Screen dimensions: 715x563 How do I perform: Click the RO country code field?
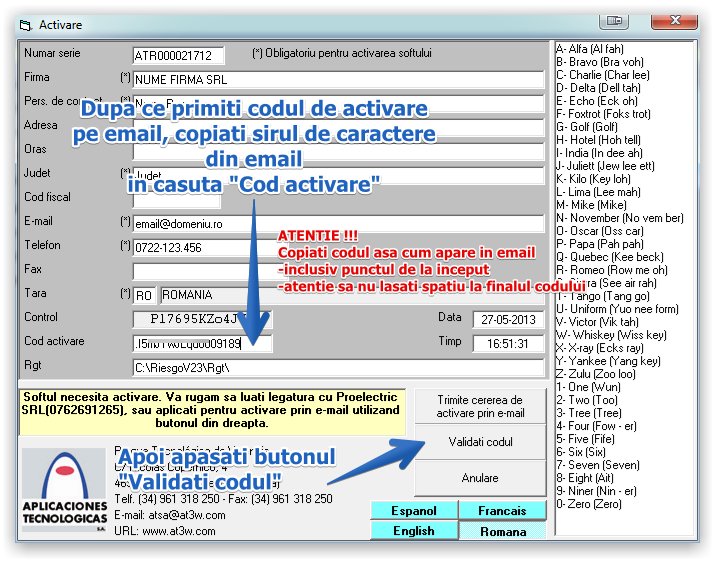(x=145, y=295)
